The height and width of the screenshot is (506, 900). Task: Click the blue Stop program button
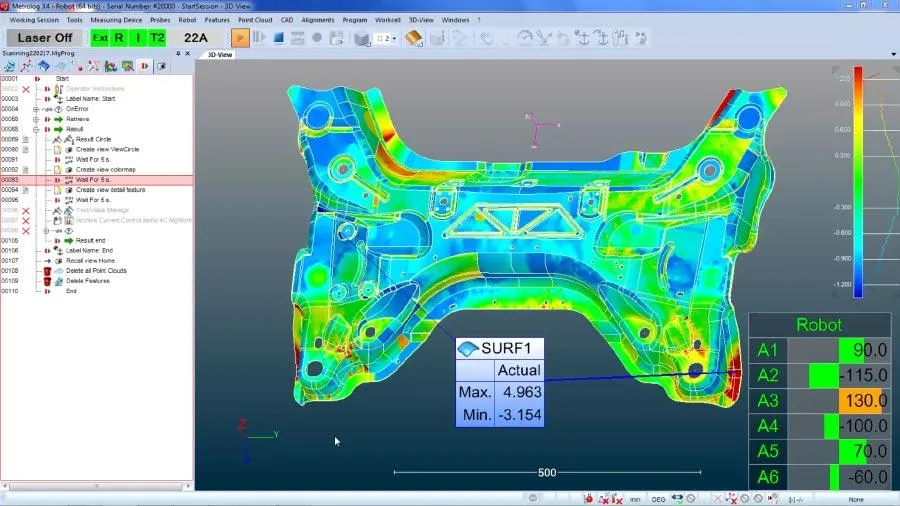279,38
